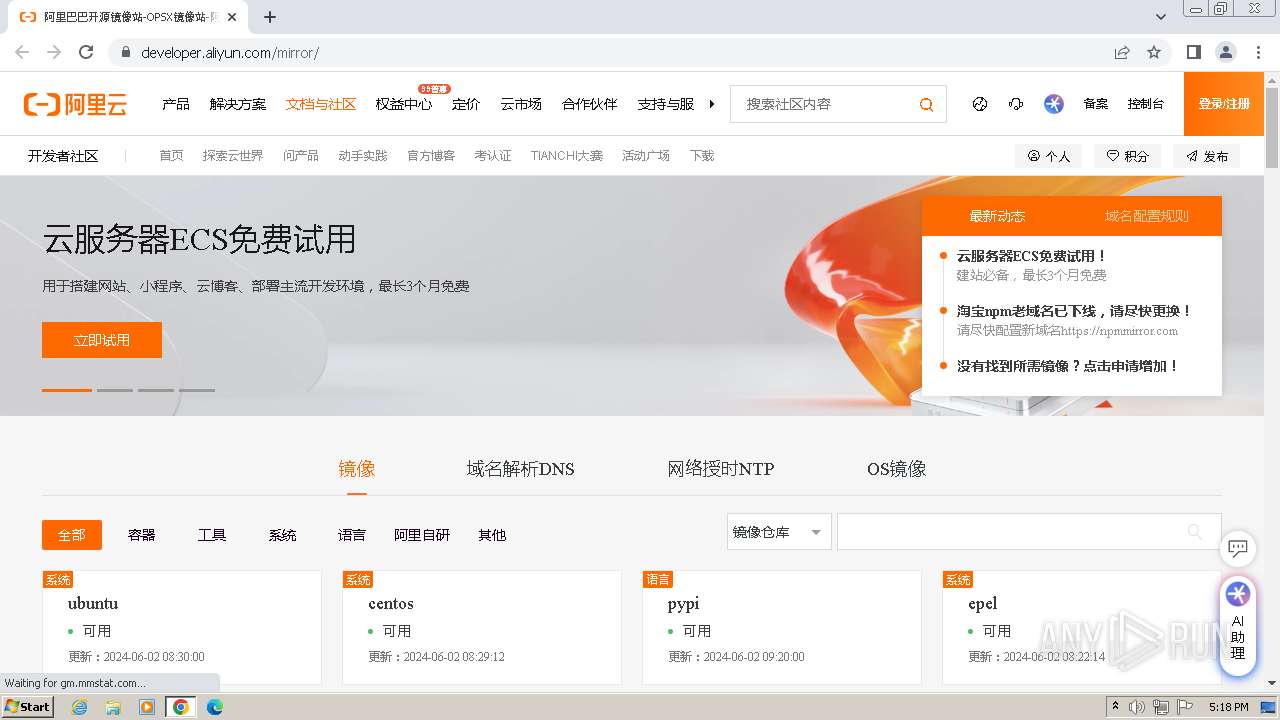
Task: Open the 文档与社区 menu
Action: [321, 104]
